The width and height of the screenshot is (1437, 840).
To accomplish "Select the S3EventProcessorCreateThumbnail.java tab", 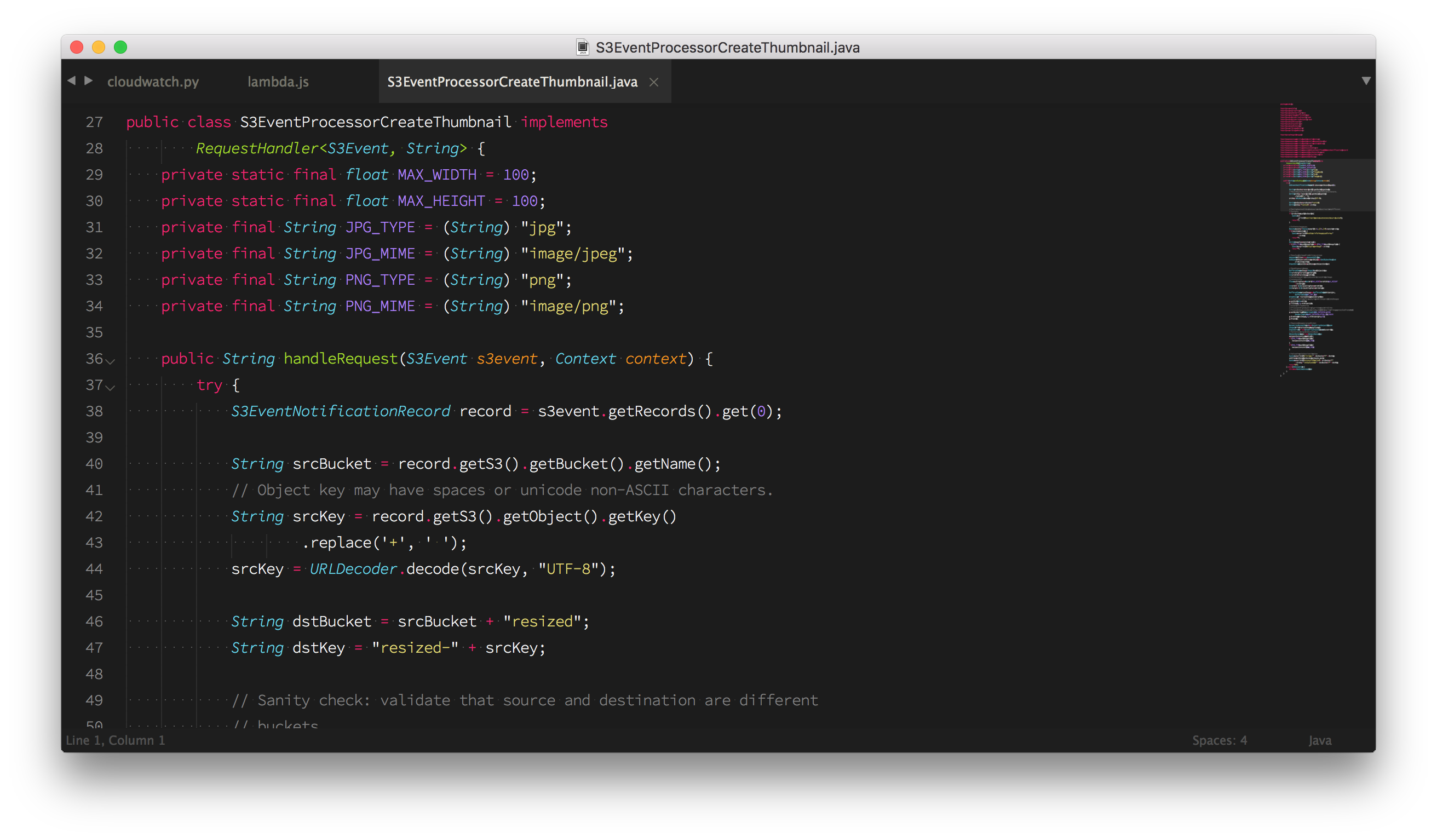I will (511, 82).
